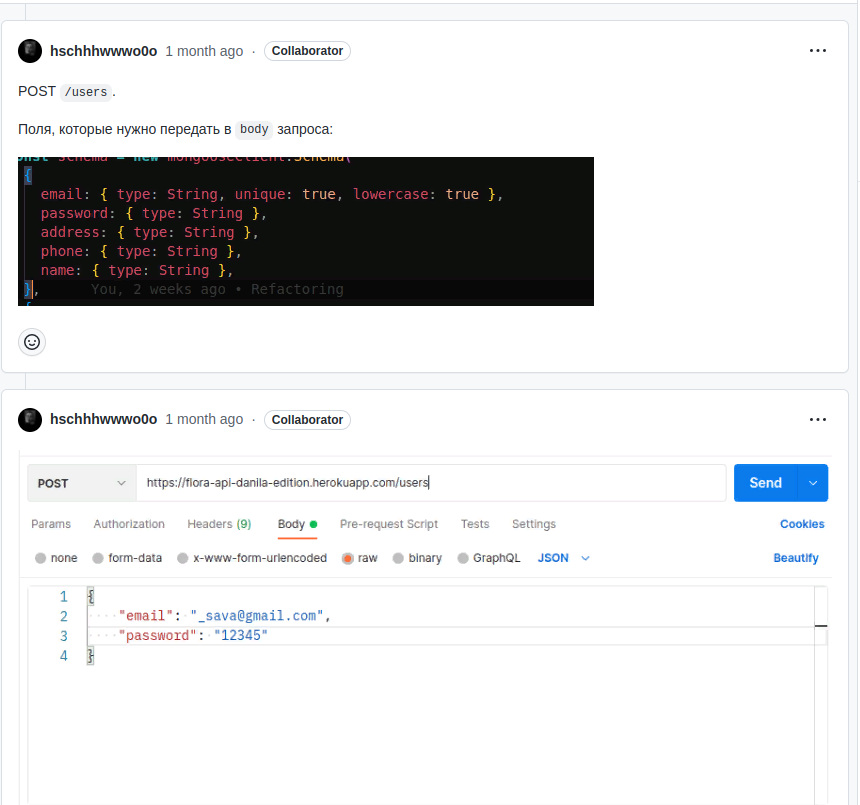
Task: Open the second comment's kebab options menu
Action: (818, 419)
